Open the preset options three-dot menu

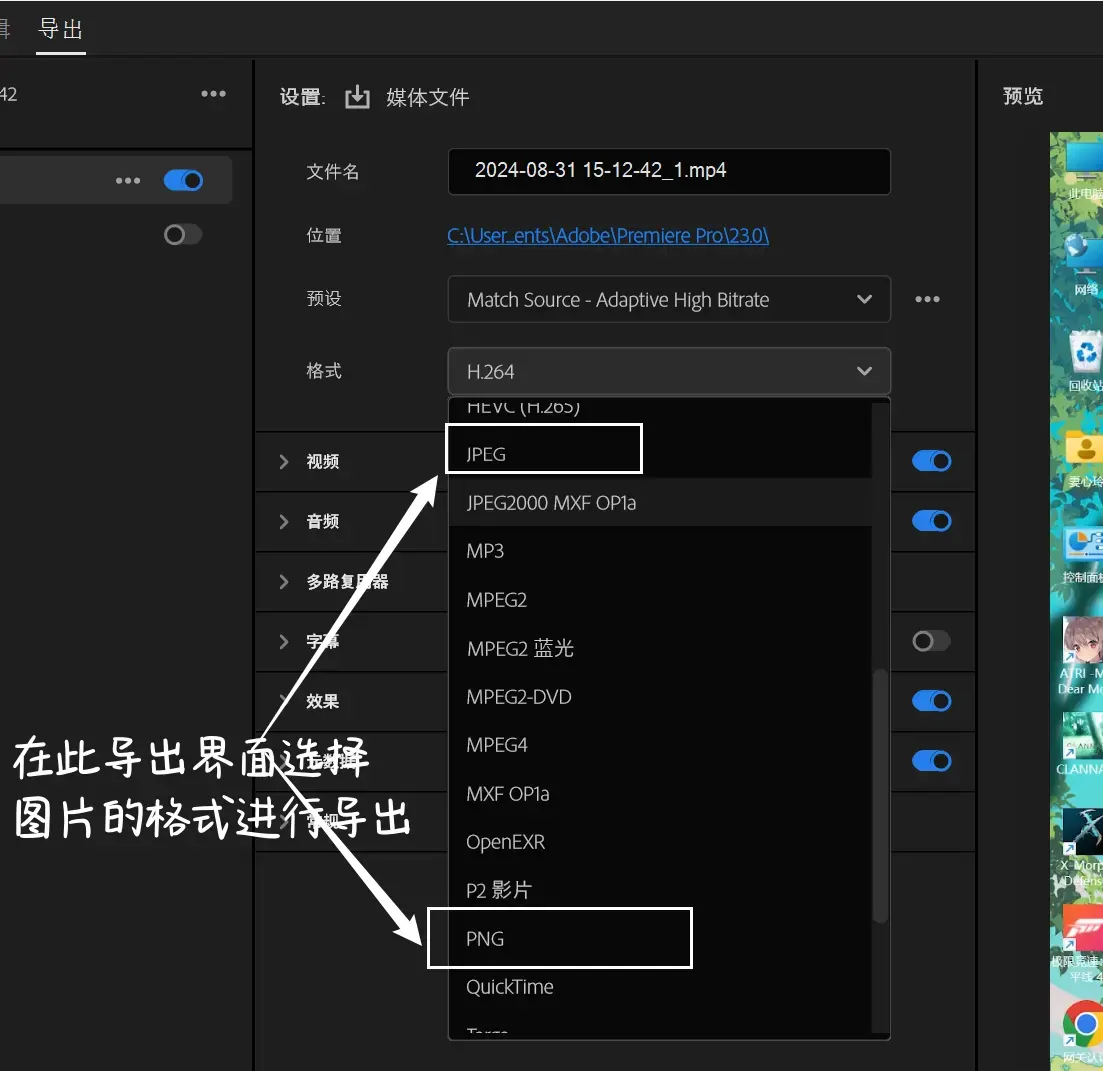pyautogui.click(x=927, y=300)
